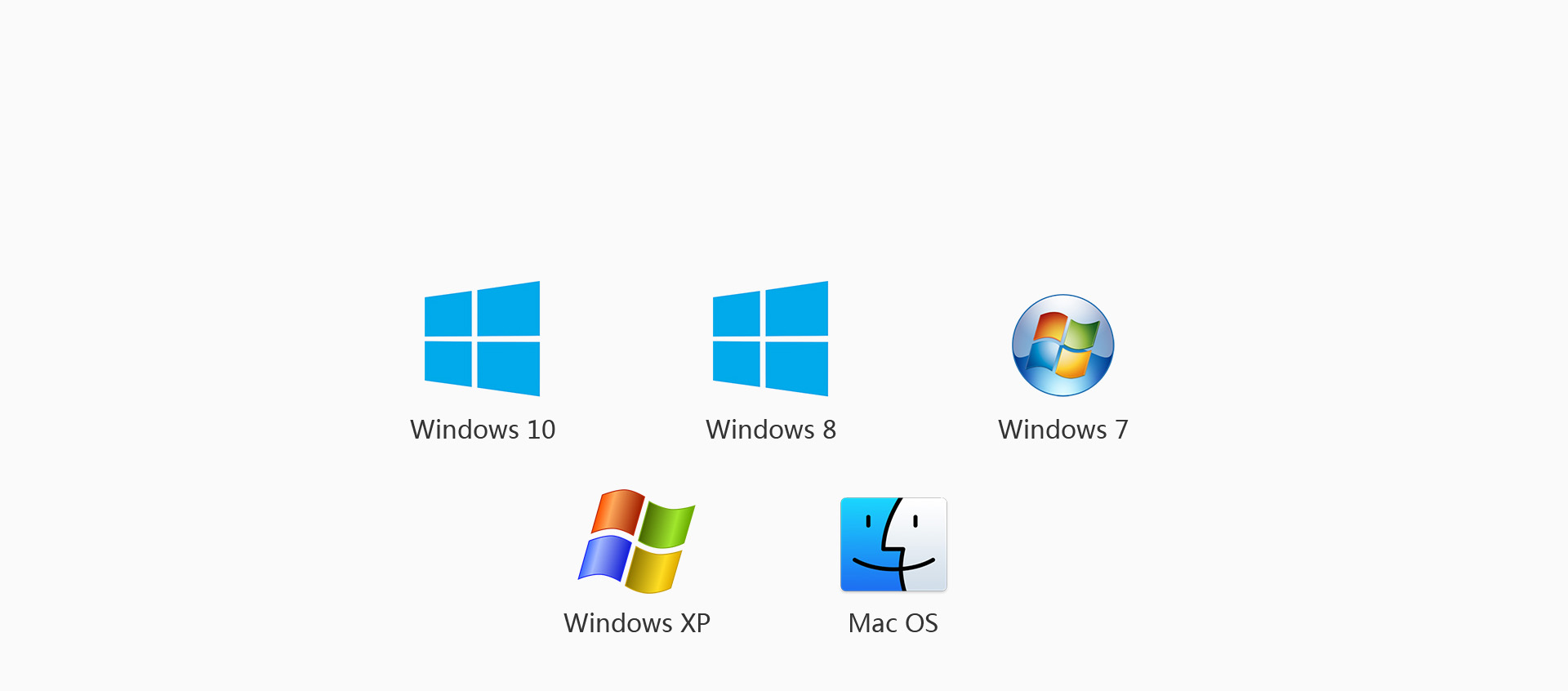Screen dimensions: 1568x691
Task: Click the Windows XP flag icon
Action: pos(636,542)
